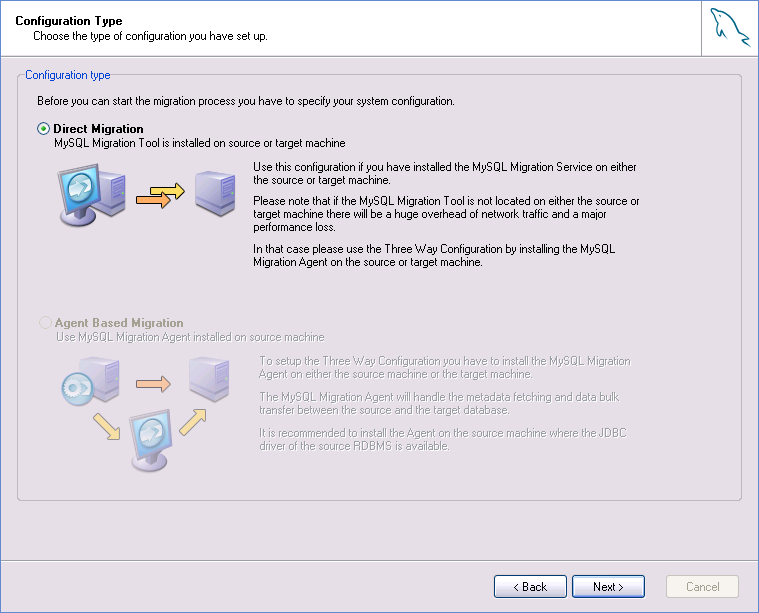Click the double yellow-orange arrows icon
759x613 pixels.
[160, 196]
